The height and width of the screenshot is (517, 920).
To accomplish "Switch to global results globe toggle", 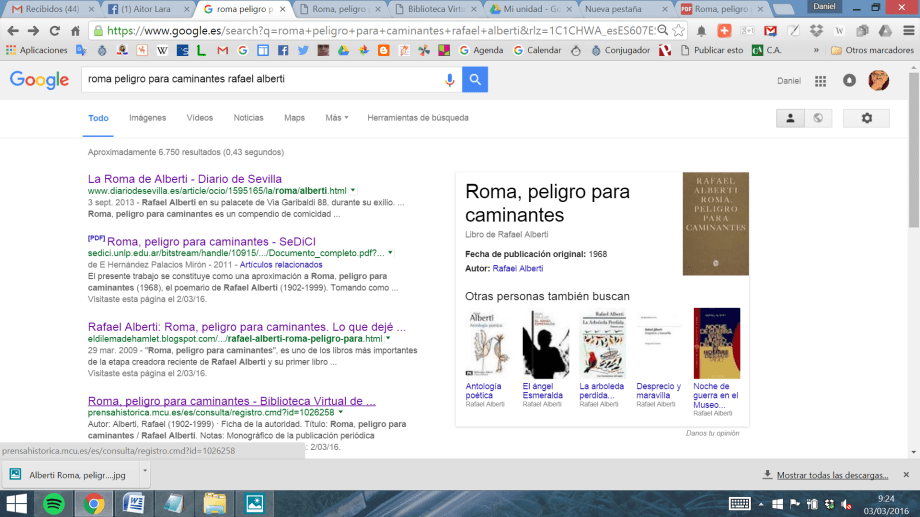I will coord(818,118).
